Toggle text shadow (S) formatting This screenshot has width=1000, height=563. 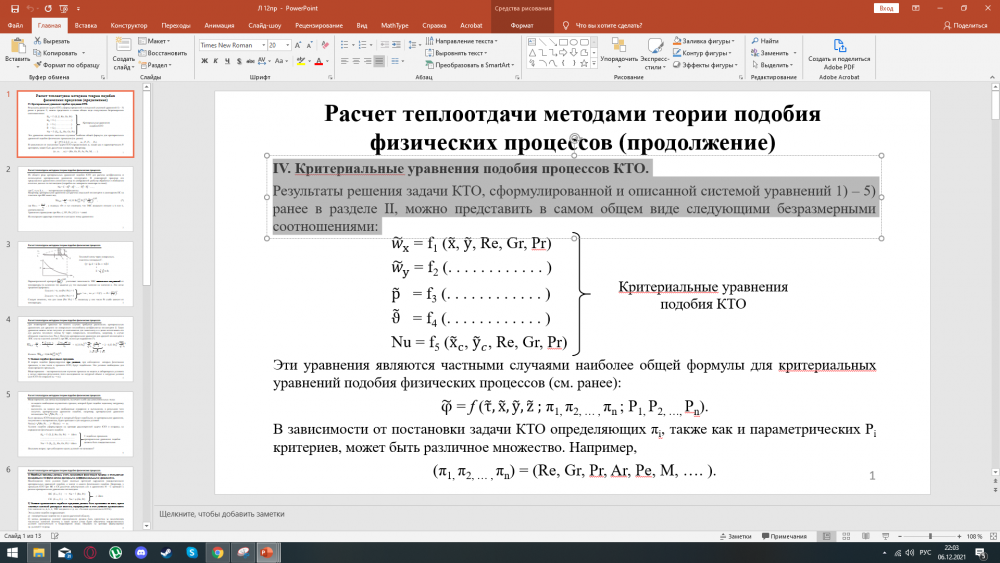[239, 61]
